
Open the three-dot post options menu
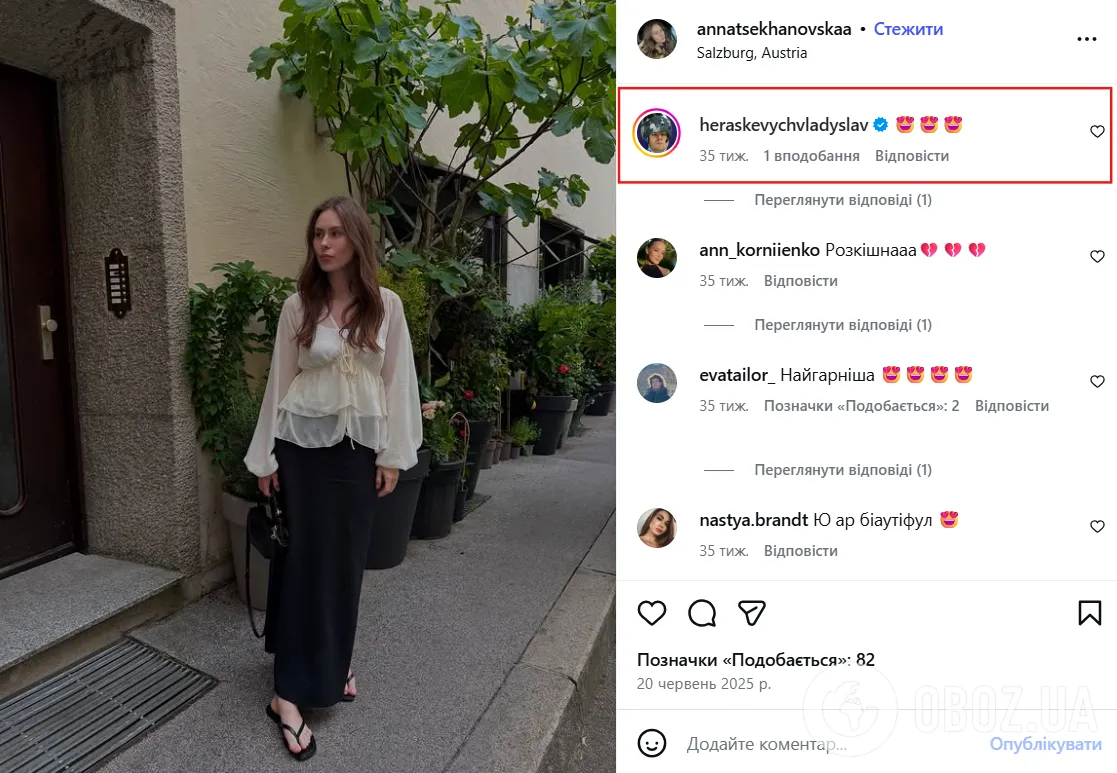1086,39
